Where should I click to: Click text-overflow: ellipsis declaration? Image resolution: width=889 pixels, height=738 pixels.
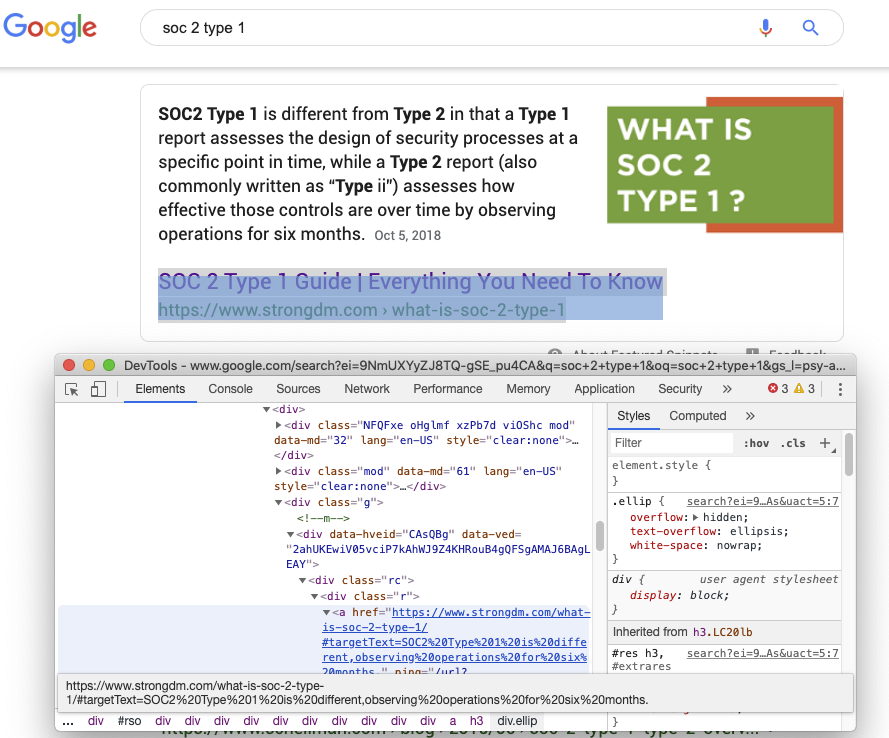coord(709,532)
